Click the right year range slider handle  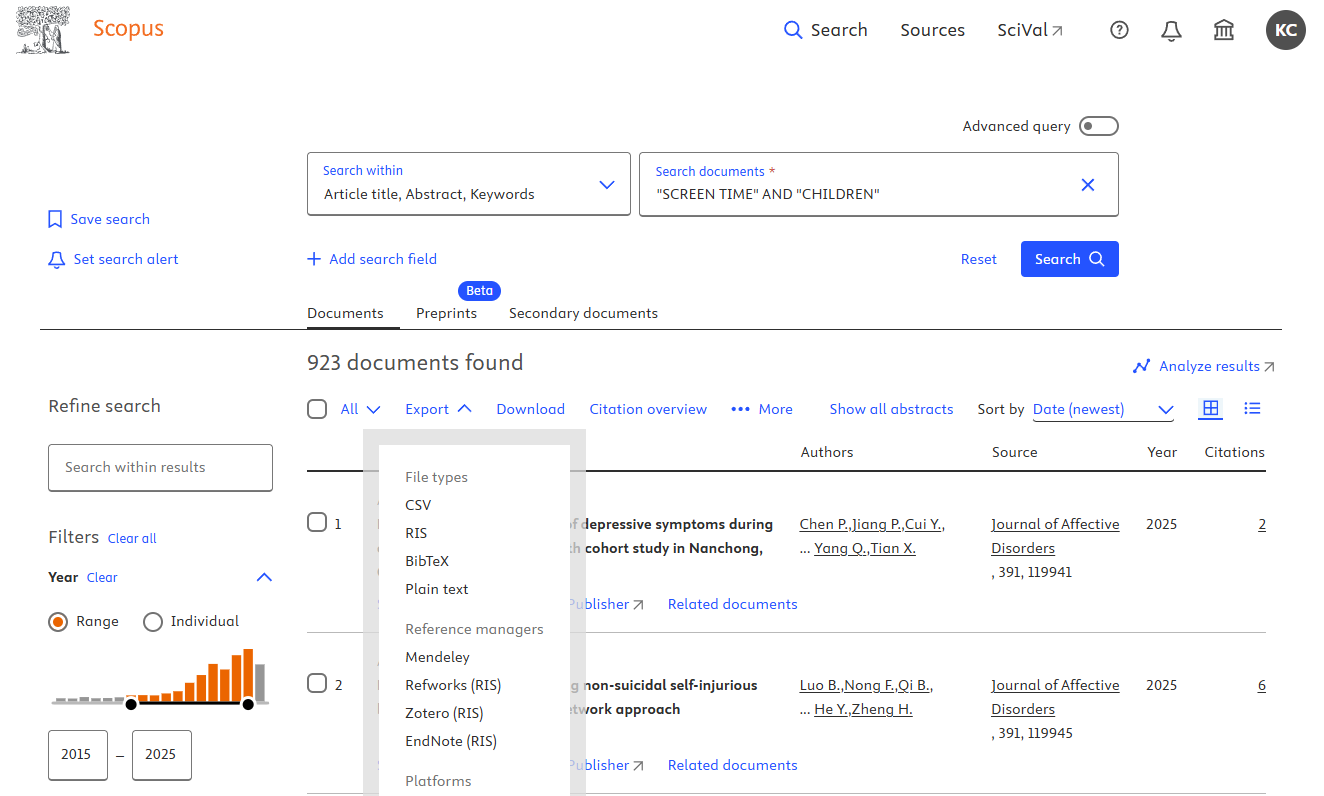click(x=248, y=705)
